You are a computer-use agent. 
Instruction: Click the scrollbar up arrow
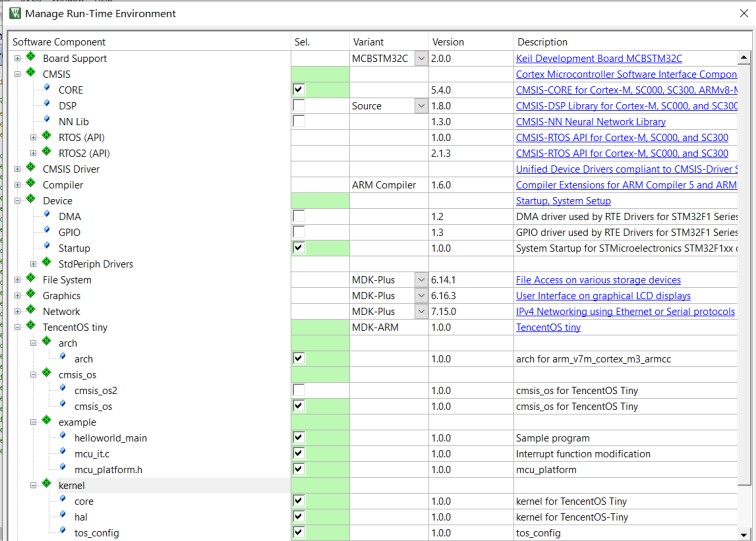point(744,58)
